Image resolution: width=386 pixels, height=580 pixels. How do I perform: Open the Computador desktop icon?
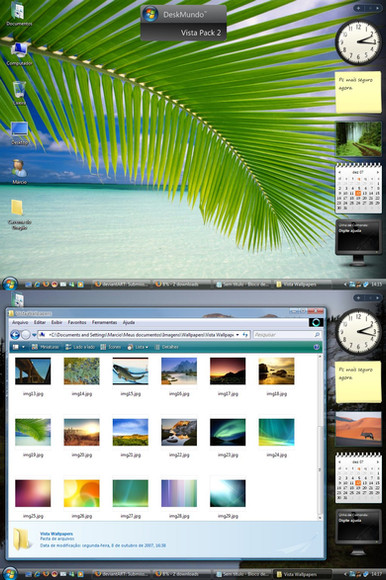point(19,54)
